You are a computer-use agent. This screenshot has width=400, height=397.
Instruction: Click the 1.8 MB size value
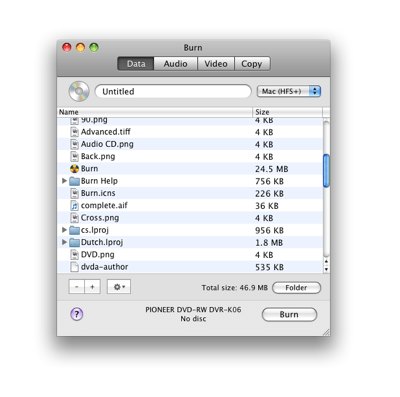coord(269,243)
